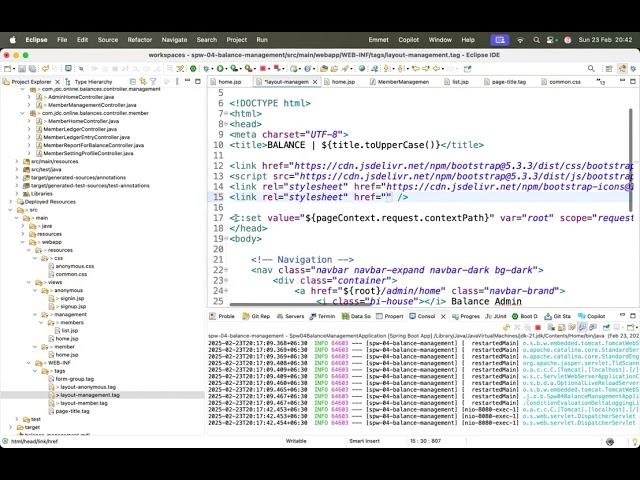Click the Control Center icon in the menu bar
The width and height of the screenshot is (640, 480).
point(551,40)
